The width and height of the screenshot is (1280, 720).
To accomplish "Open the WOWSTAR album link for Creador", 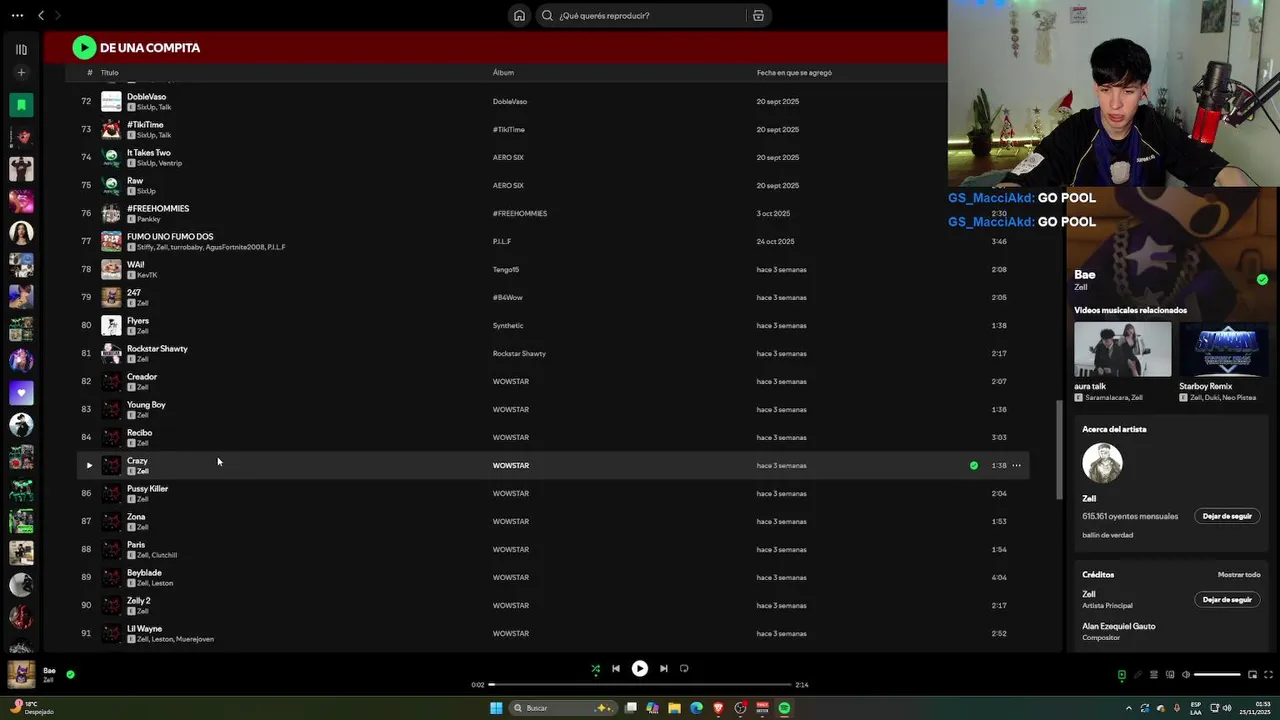I will (x=511, y=381).
